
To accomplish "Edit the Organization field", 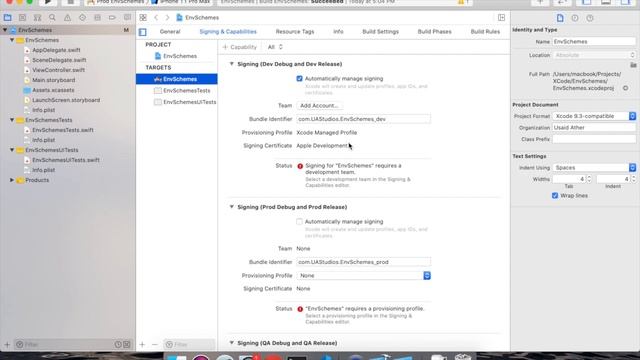I will [x=594, y=128].
